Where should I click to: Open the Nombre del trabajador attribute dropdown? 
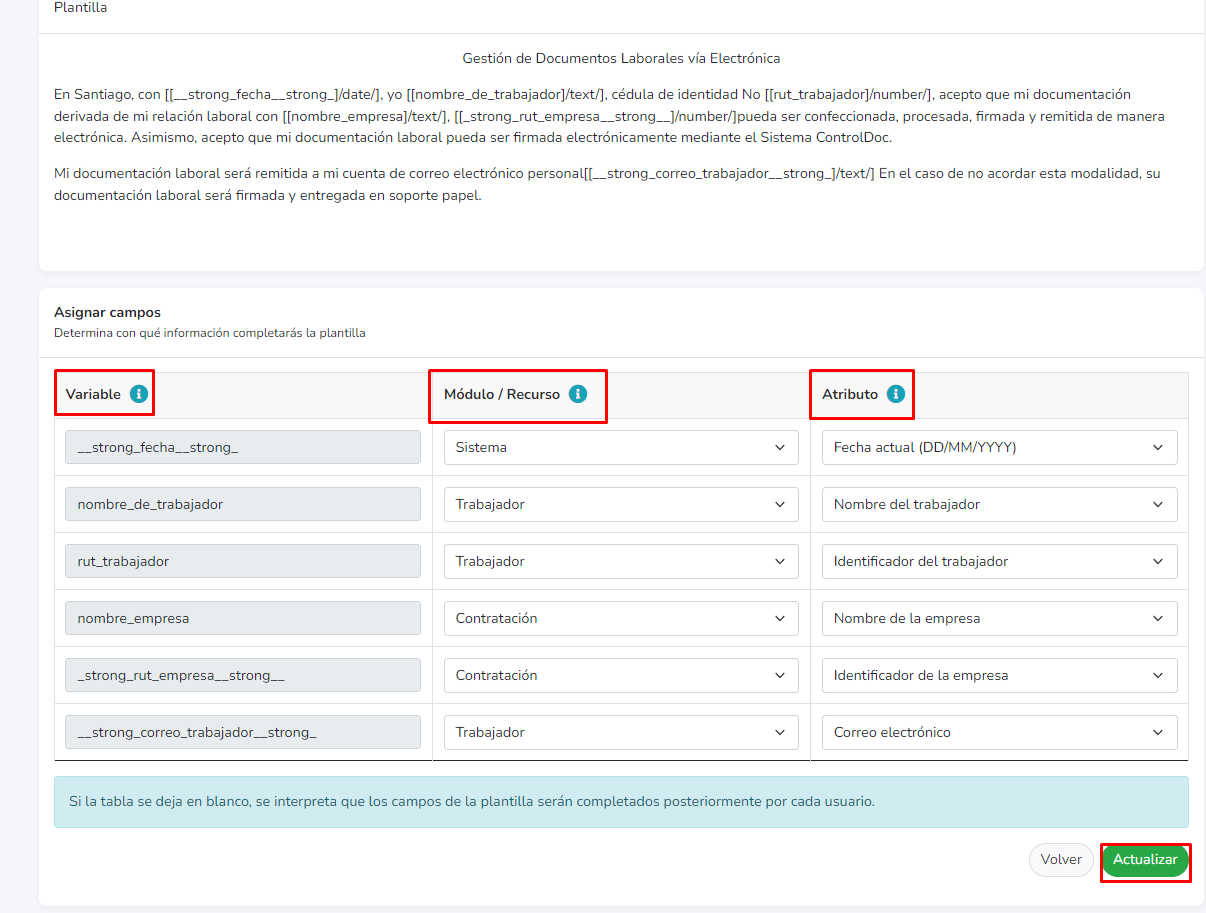(x=999, y=504)
